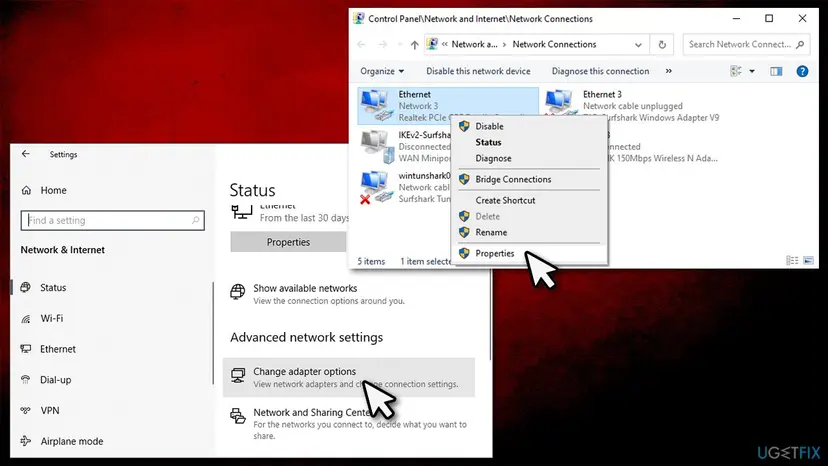Screen dimensions: 828x466
Task: Toggle the preview pane icon
Action: coord(776,71)
